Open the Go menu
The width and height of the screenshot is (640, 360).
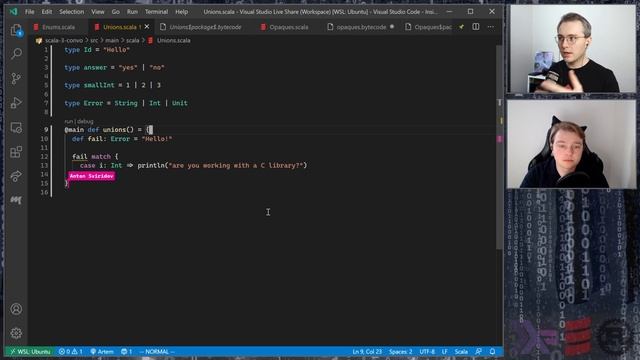click(116, 12)
